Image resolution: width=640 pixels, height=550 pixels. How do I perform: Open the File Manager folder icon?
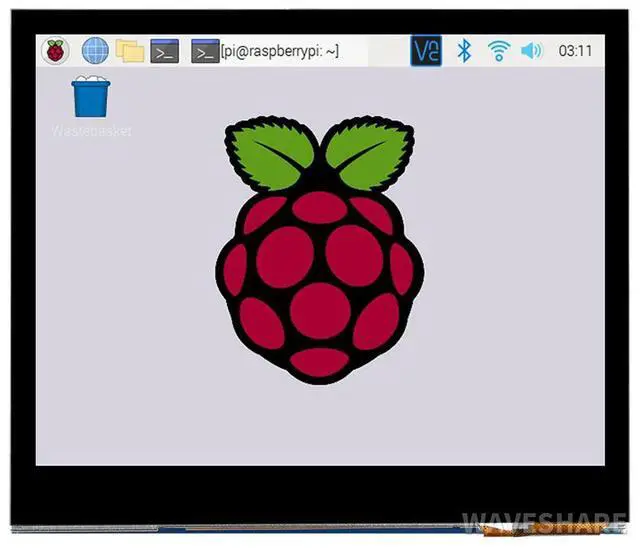pyautogui.click(x=129, y=50)
